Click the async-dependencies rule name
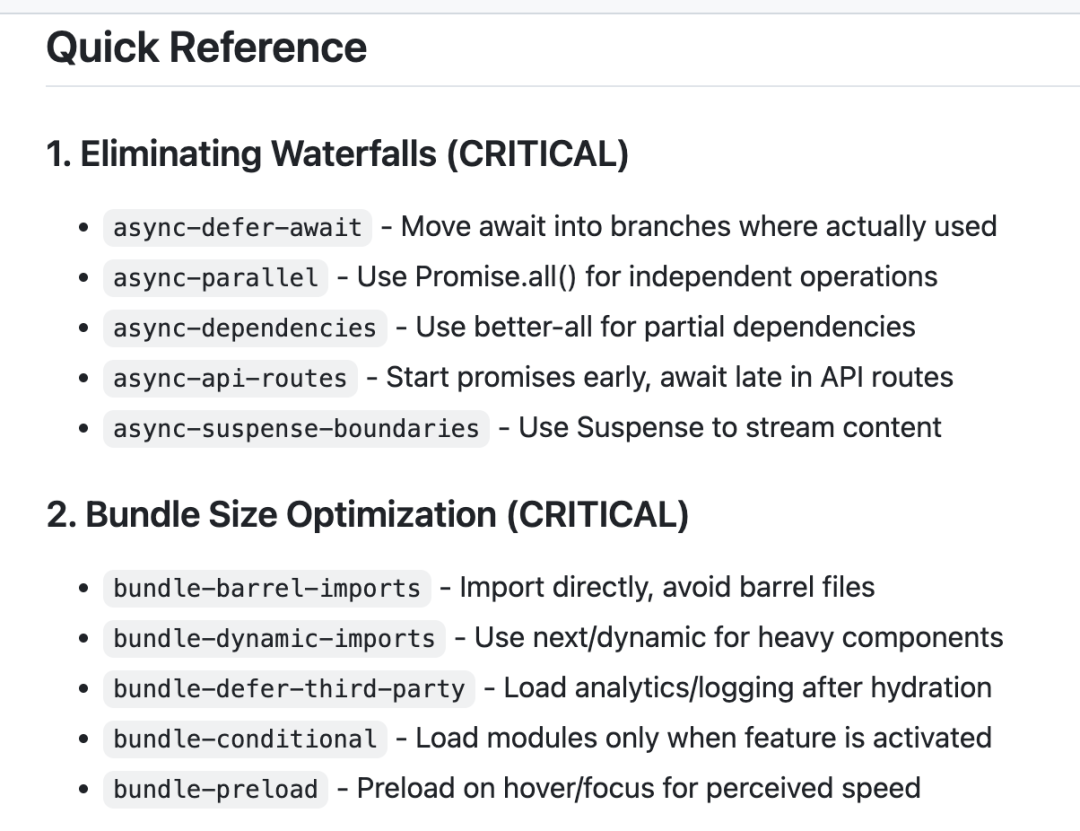Image resolution: width=1080 pixels, height=831 pixels. pos(244,327)
